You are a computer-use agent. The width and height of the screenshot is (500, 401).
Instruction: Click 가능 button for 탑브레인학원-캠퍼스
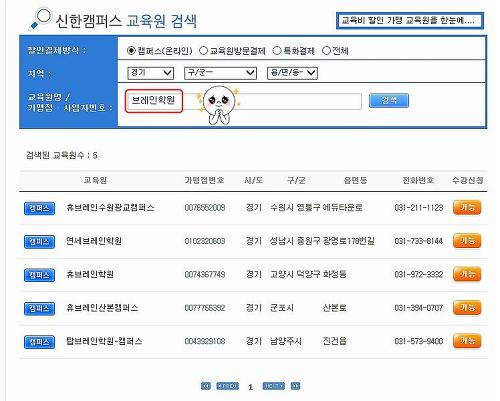(x=467, y=341)
